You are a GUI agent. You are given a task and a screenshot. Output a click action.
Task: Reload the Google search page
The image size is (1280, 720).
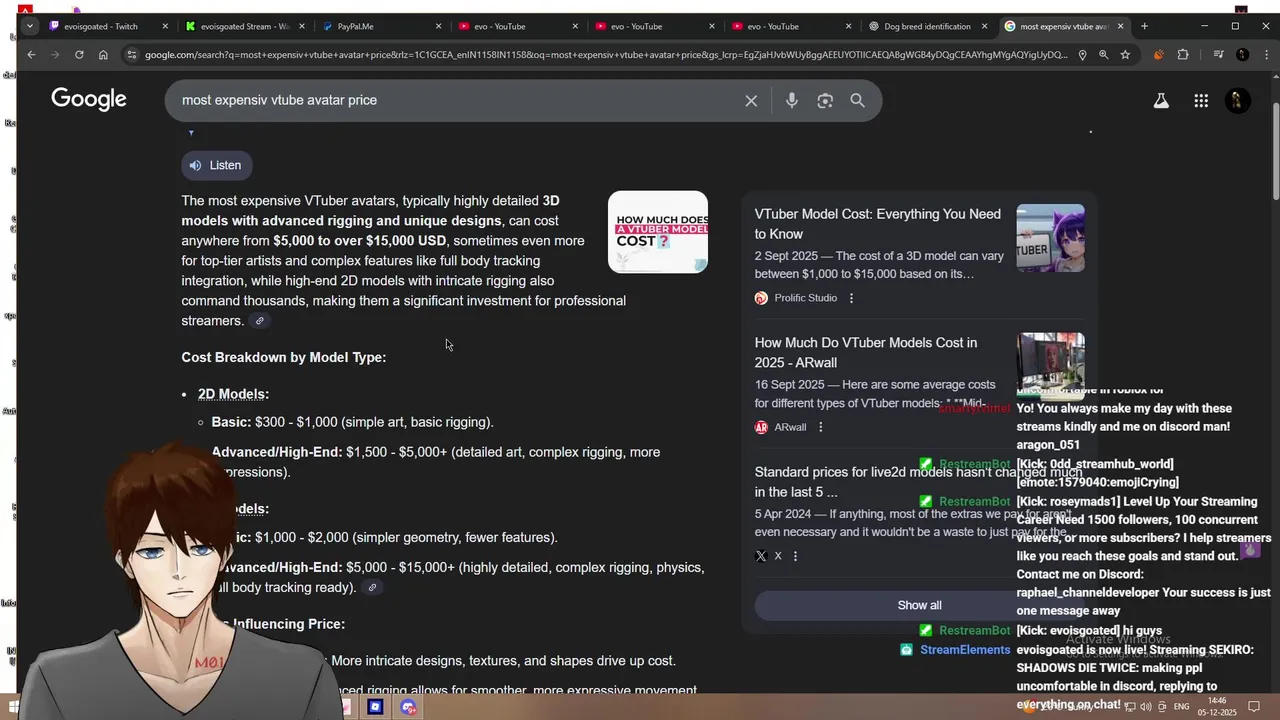tap(79, 55)
